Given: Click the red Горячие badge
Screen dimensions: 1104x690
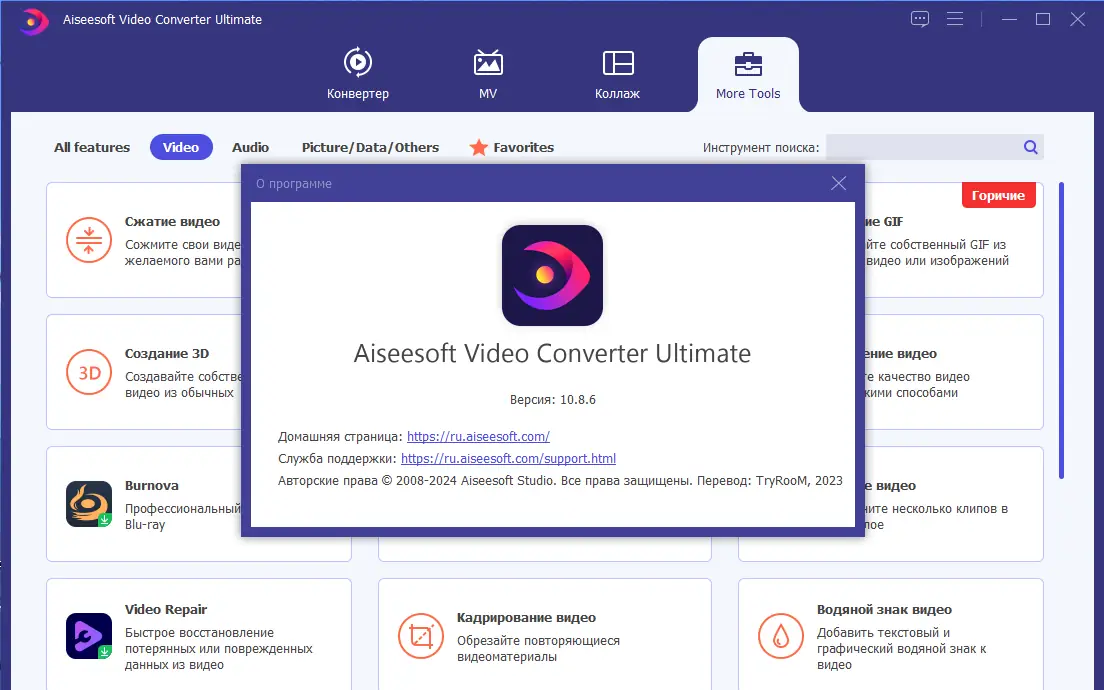Looking at the screenshot, I should tap(998, 196).
